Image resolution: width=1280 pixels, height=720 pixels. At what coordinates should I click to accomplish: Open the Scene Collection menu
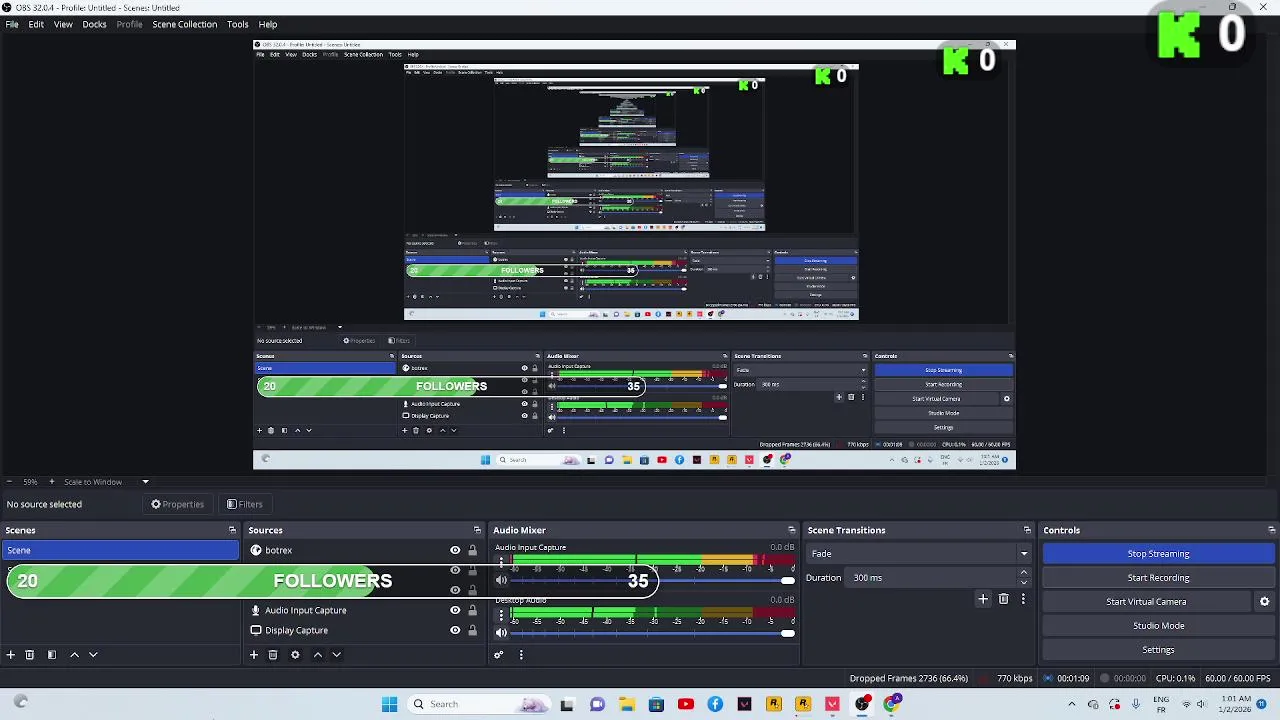[x=184, y=24]
